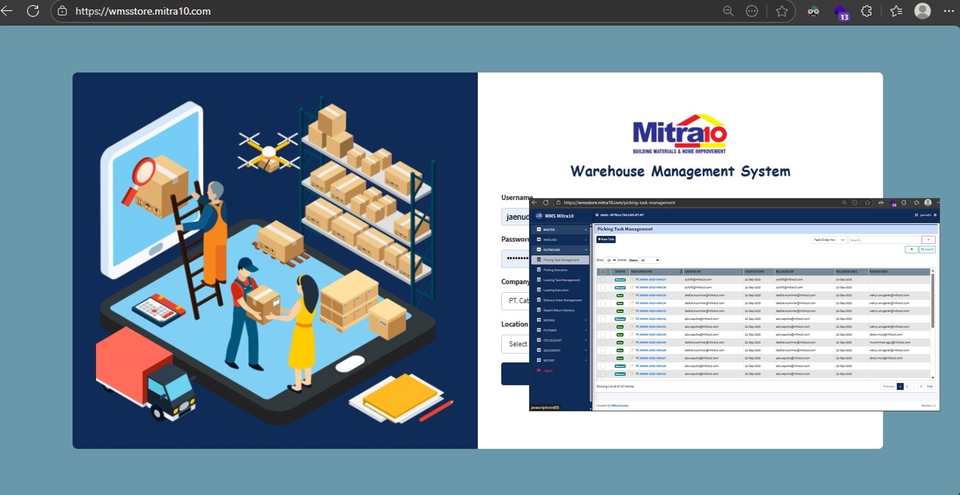
Task: Open the browser Extensions puzzle icon
Action: [x=866, y=10]
